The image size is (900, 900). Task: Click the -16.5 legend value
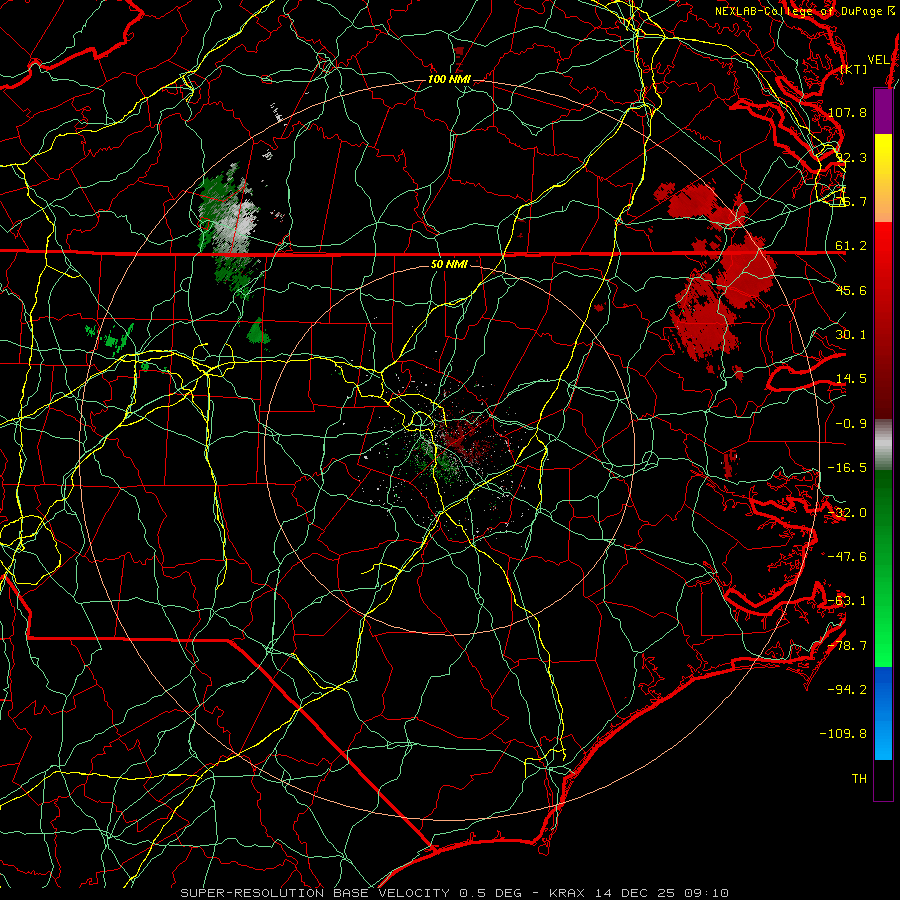(x=847, y=468)
